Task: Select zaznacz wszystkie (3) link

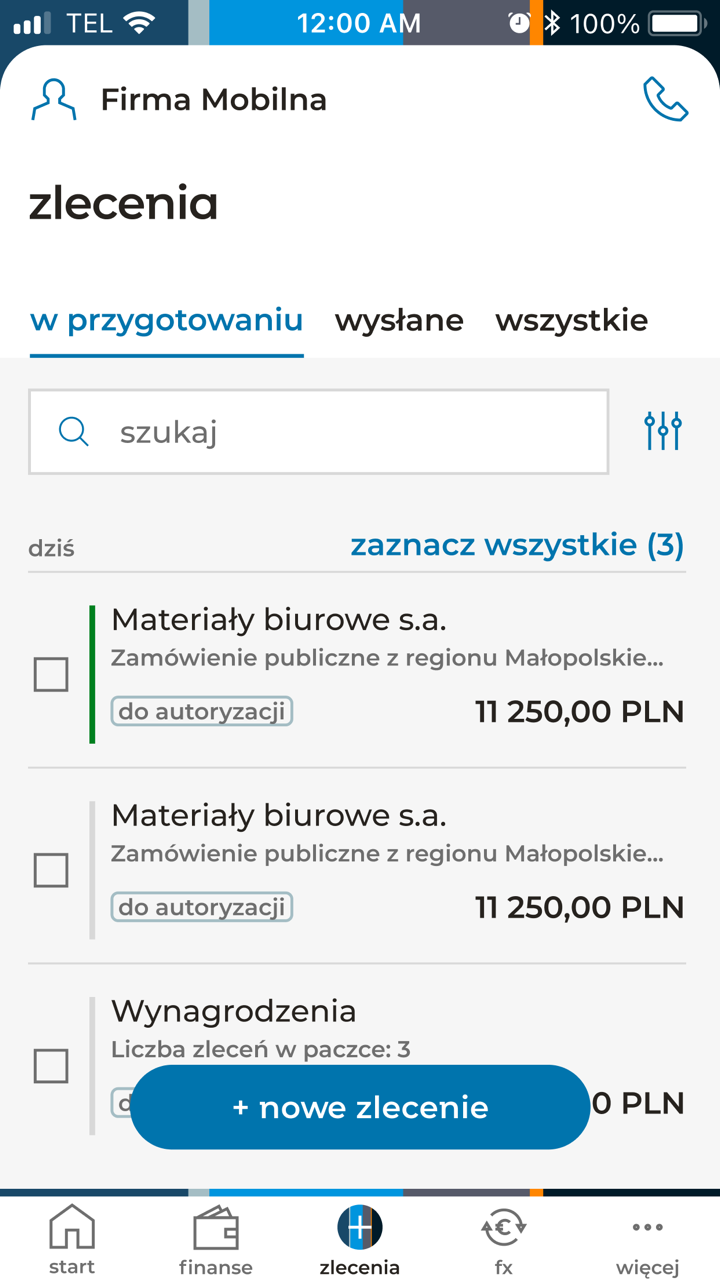Action: [x=516, y=544]
